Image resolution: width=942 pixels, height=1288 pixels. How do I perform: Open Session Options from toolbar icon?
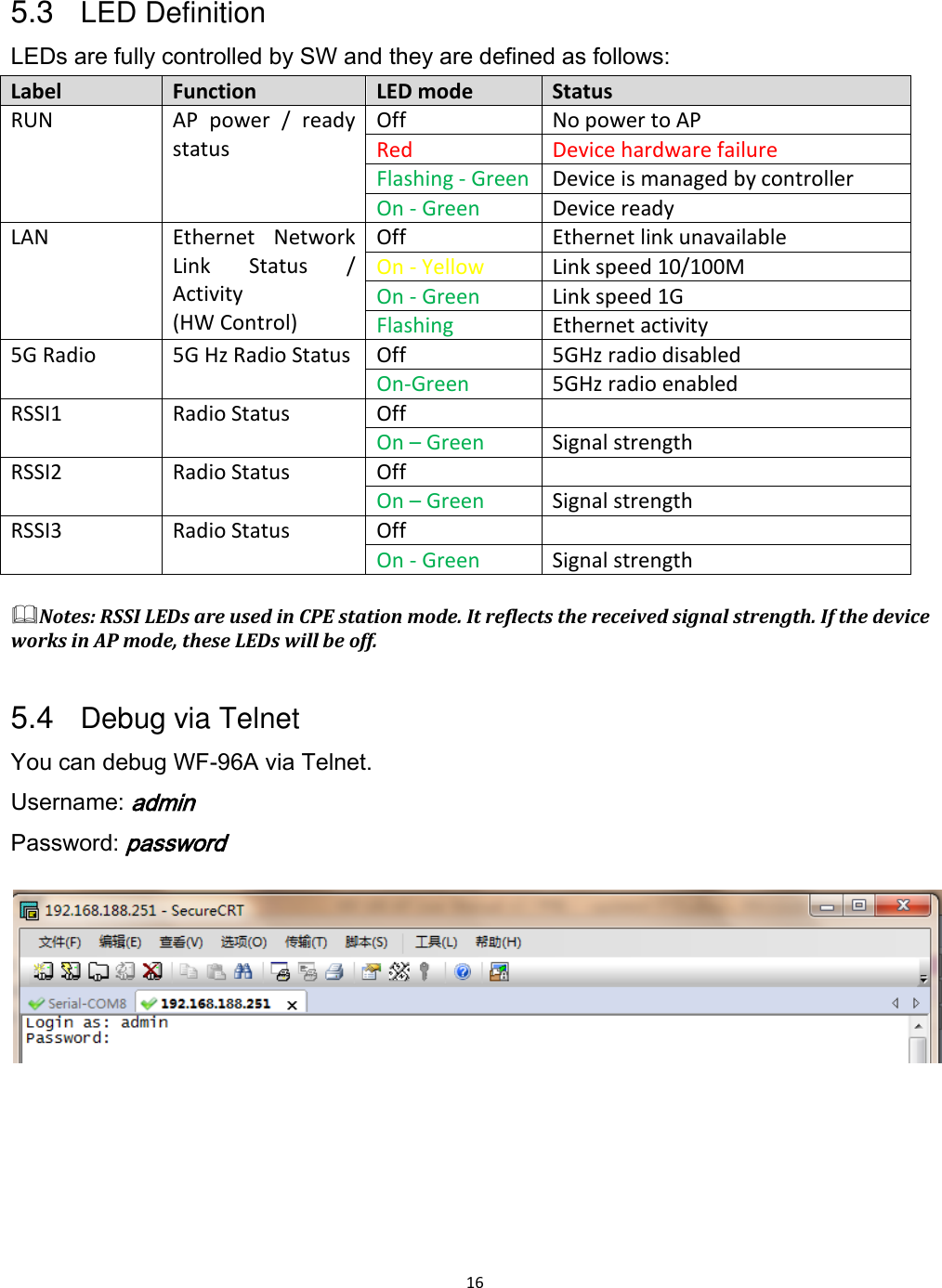tap(372, 971)
